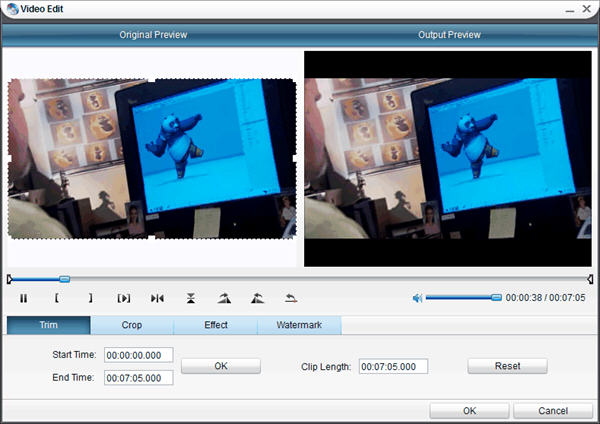This screenshot has width=600, height=424.
Task: Close the Video Edit window
Action: click(x=587, y=8)
